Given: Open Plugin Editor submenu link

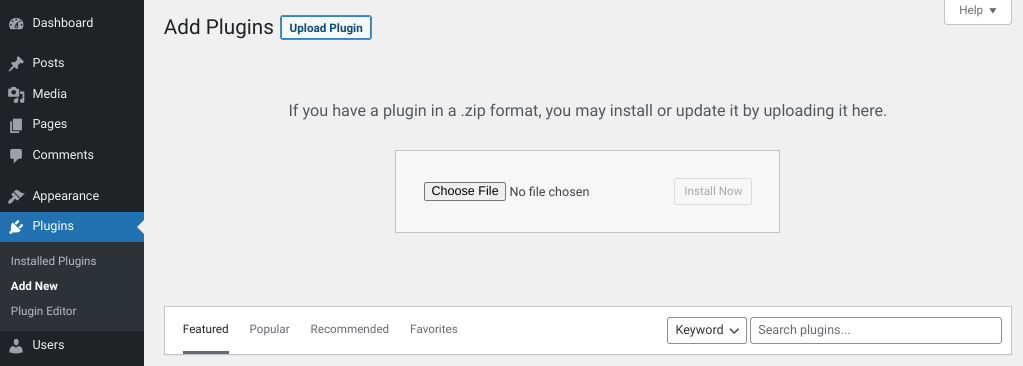Looking at the screenshot, I should [x=44, y=311].
